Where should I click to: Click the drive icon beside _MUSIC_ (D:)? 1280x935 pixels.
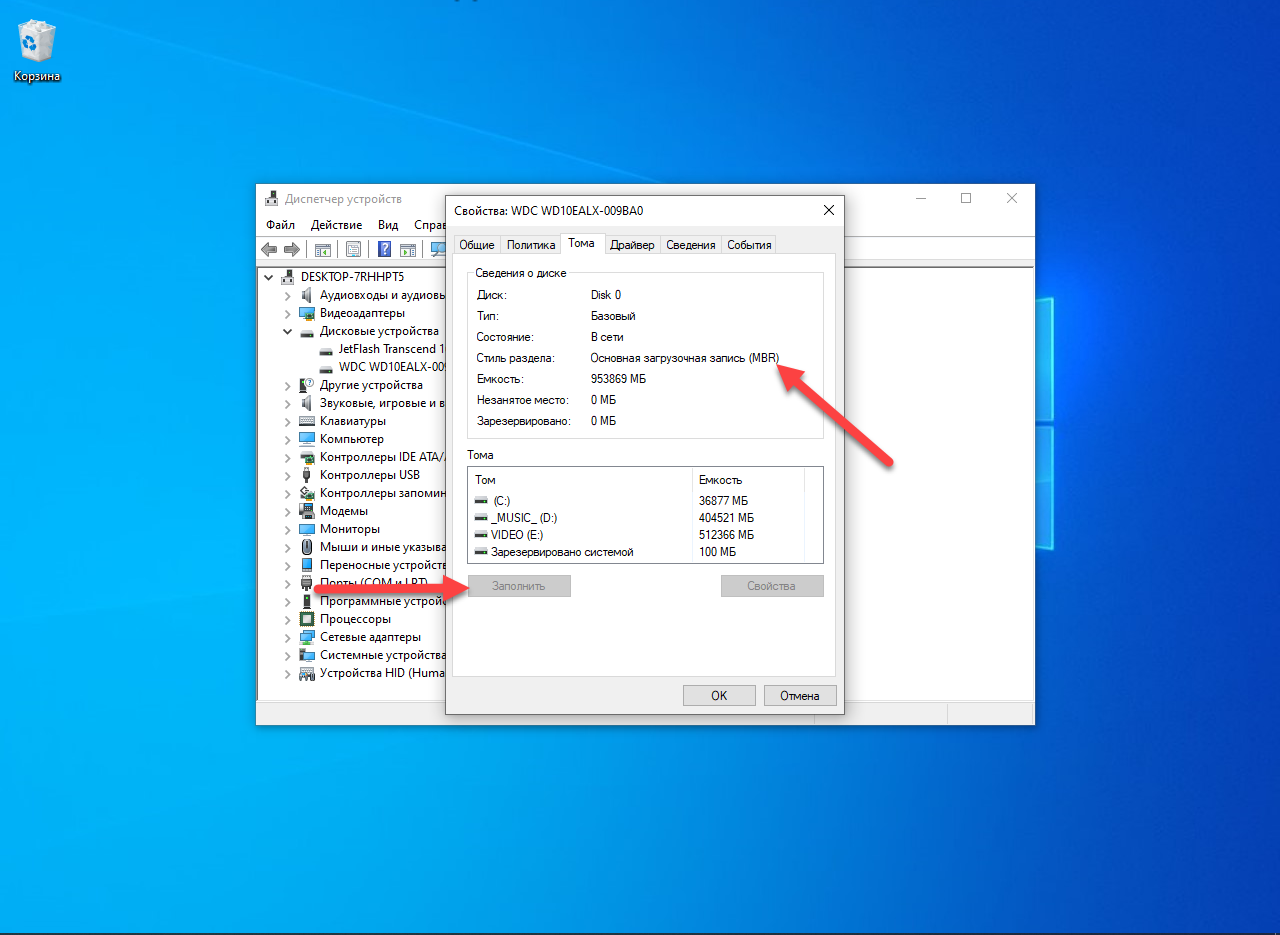(x=481, y=517)
